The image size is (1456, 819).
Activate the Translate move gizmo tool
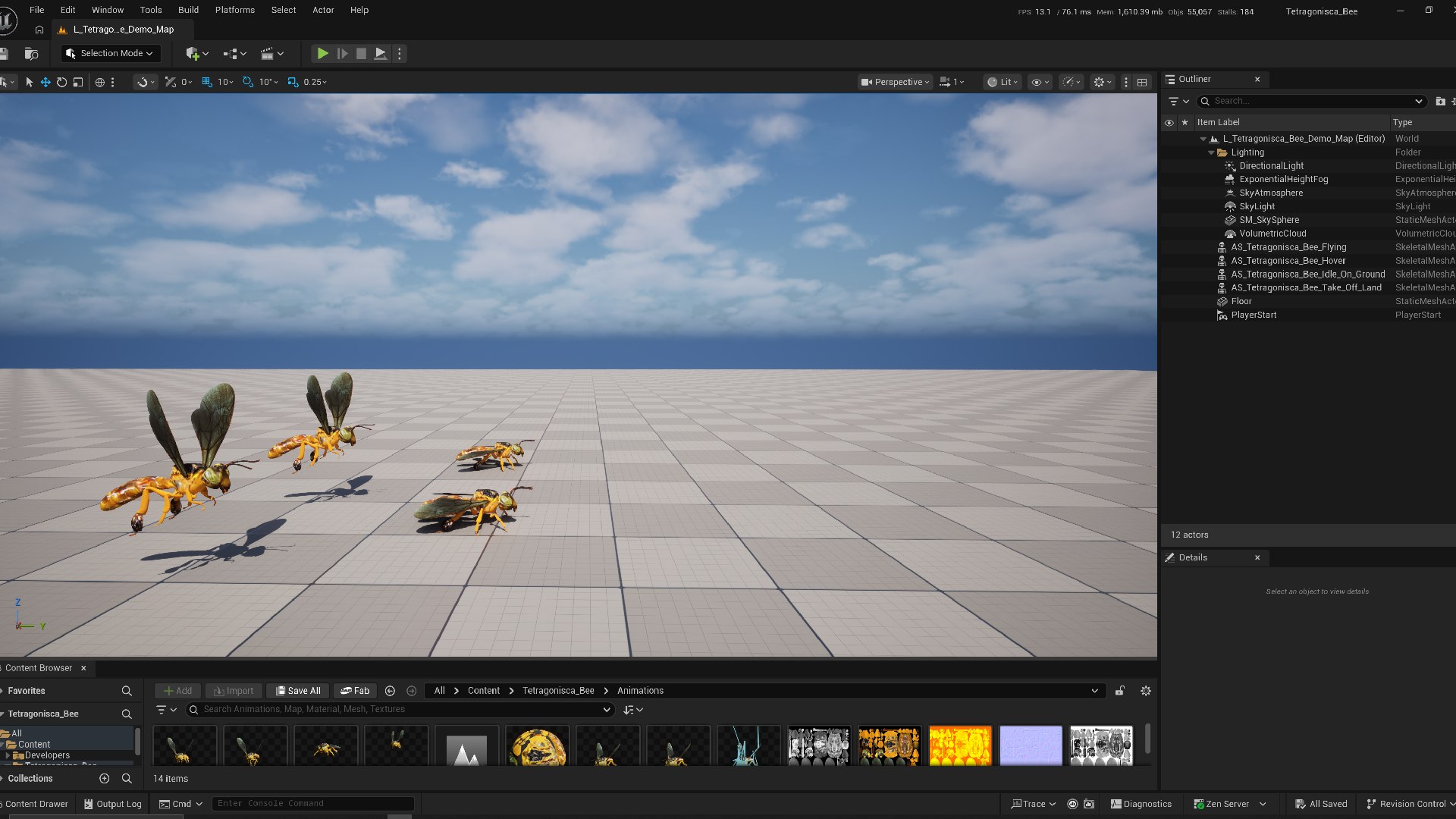point(45,82)
